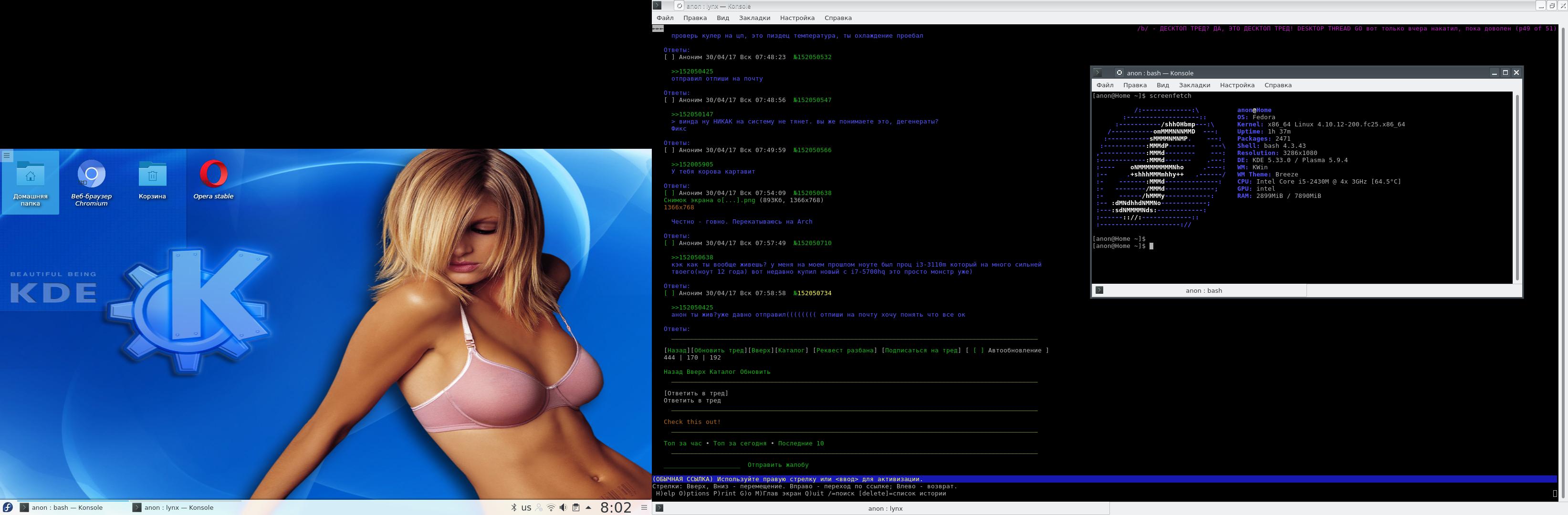Open the clipboard tray icon

click(x=575, y=508)
